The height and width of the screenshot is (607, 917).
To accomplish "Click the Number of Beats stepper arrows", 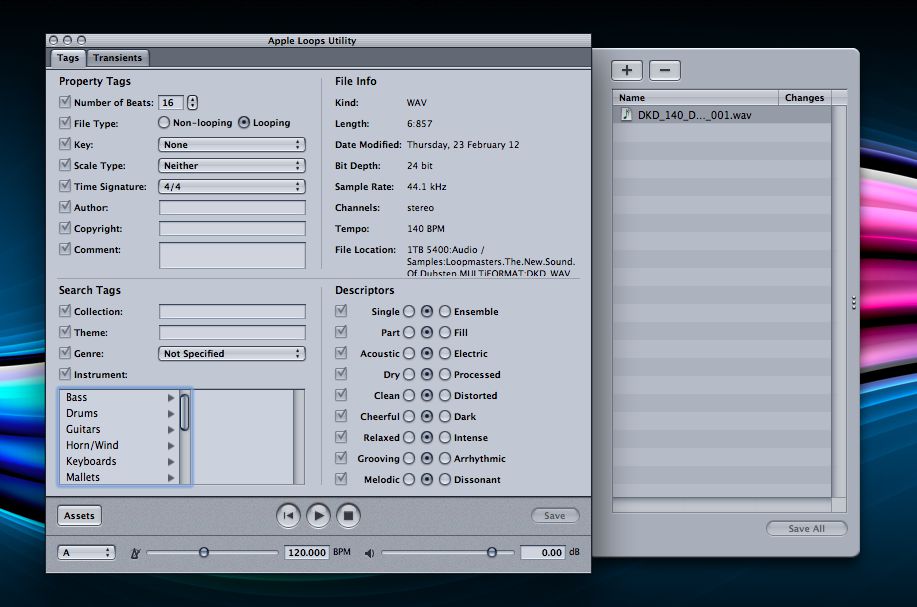I will click(x=192, y=102).
